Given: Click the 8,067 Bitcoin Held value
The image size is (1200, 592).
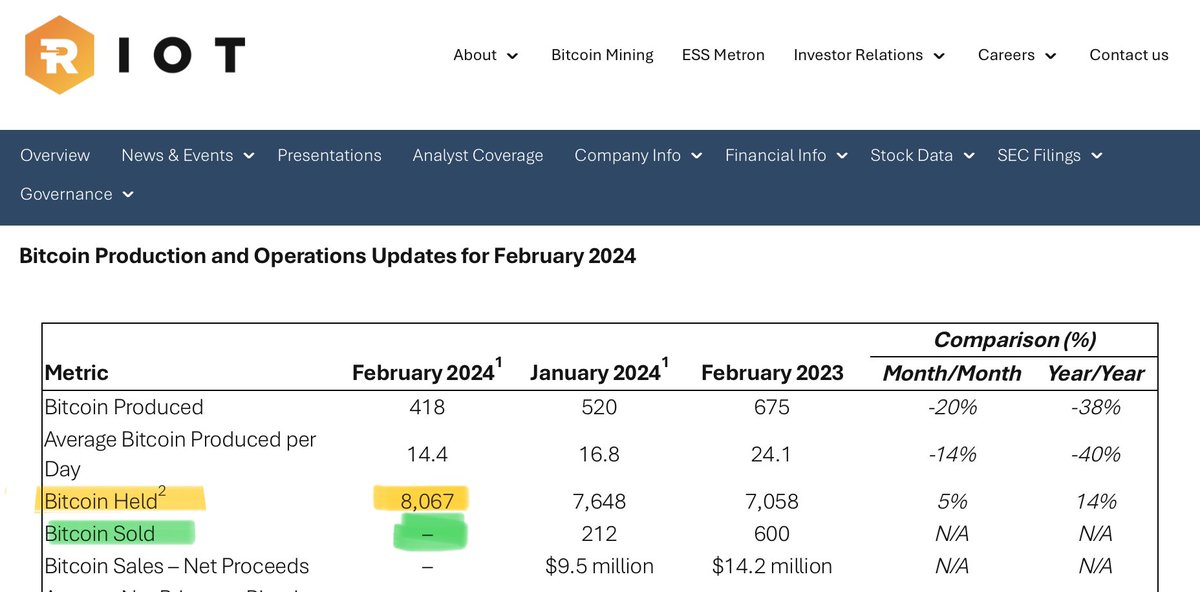Looking at the screenshot, I should click(427, 501).
